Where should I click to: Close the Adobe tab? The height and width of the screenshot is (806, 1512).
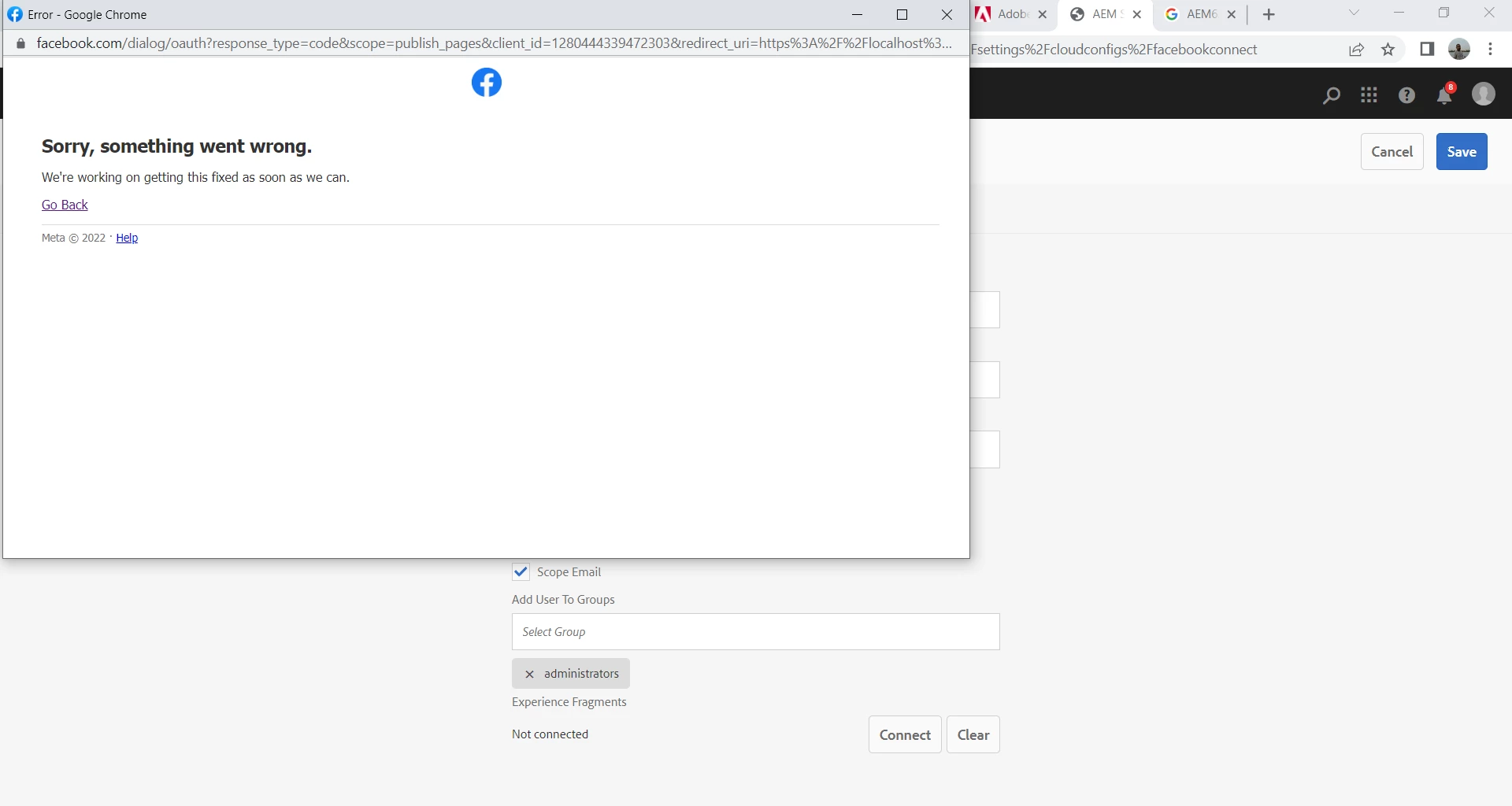(1043, 15)
